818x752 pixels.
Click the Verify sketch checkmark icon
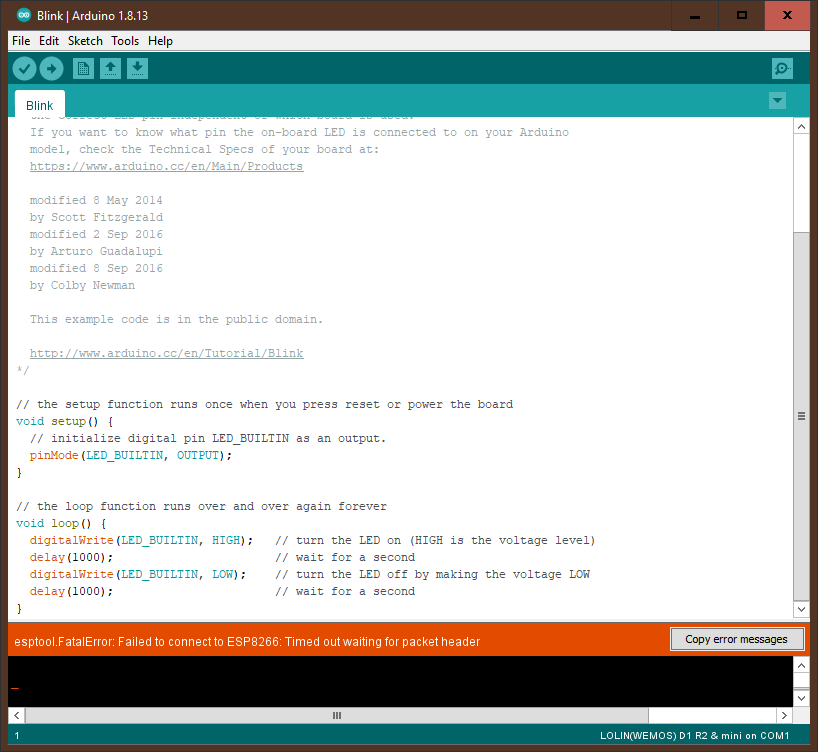coord(24,68)
